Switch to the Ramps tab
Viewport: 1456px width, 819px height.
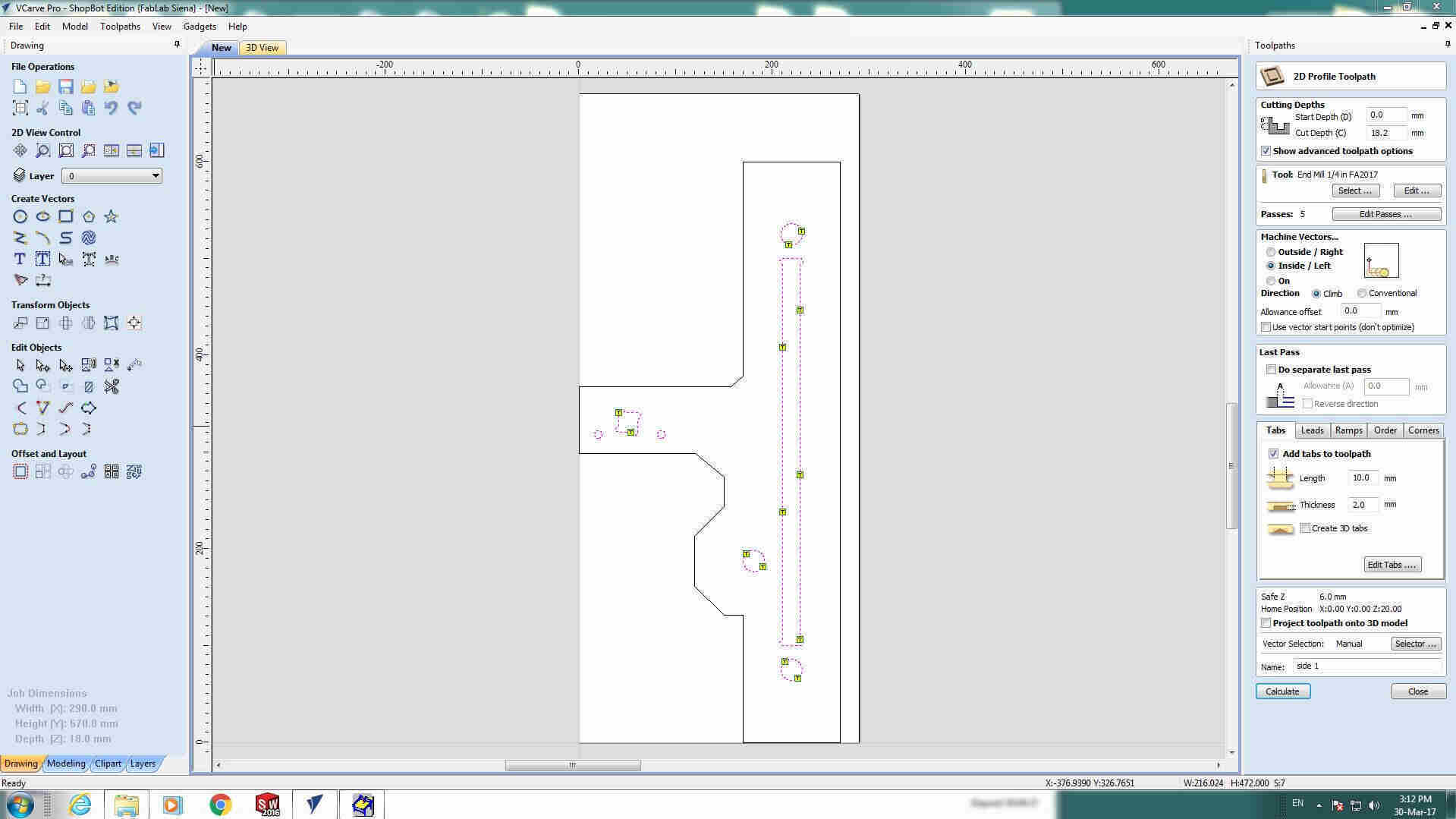tap(1348, 430)
